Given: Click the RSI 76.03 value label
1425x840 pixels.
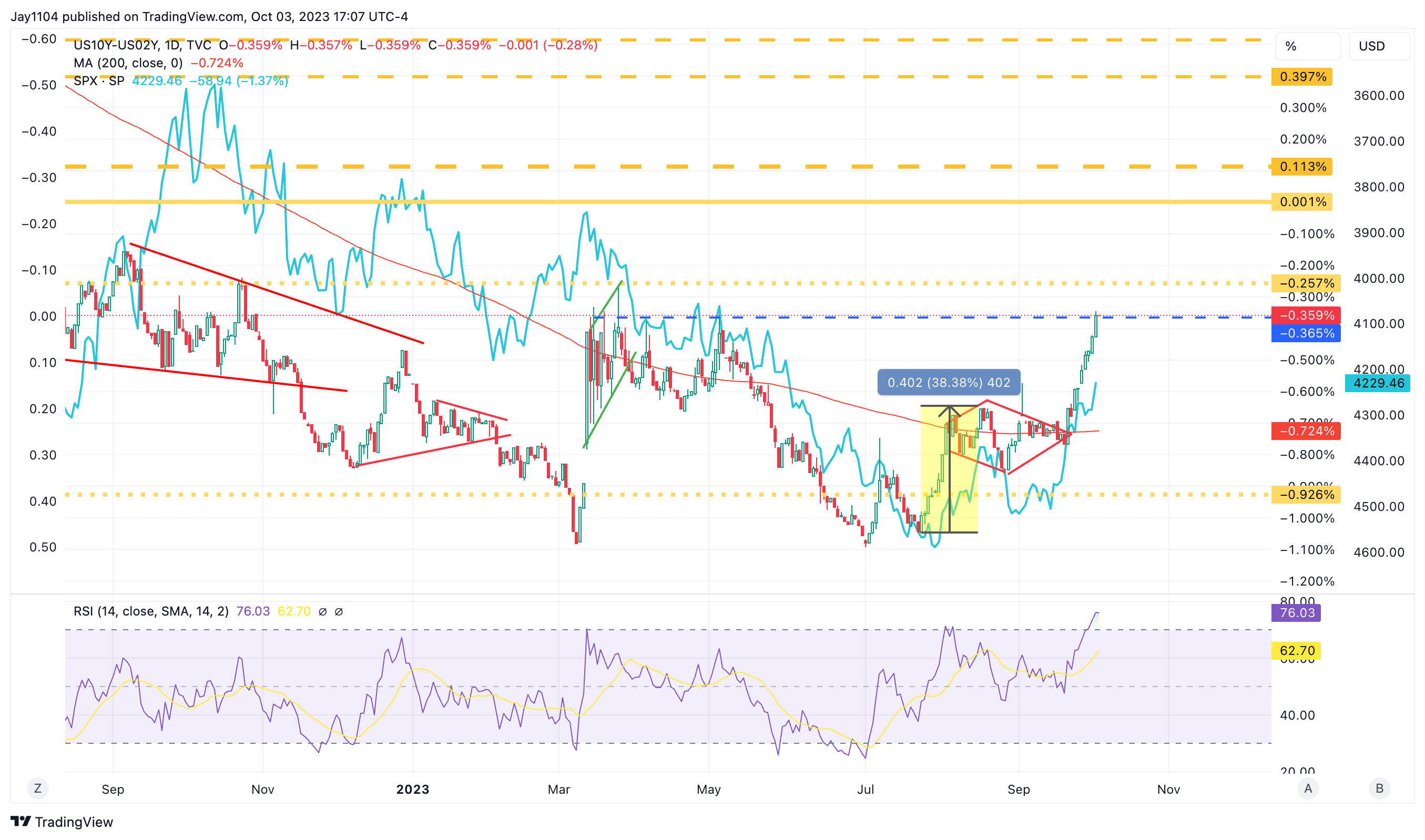Looking at the screenshot, I should (x=1295, y=612).
